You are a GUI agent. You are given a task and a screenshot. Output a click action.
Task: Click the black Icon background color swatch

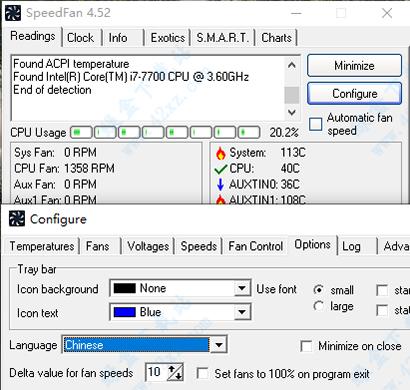pos(125,288)
